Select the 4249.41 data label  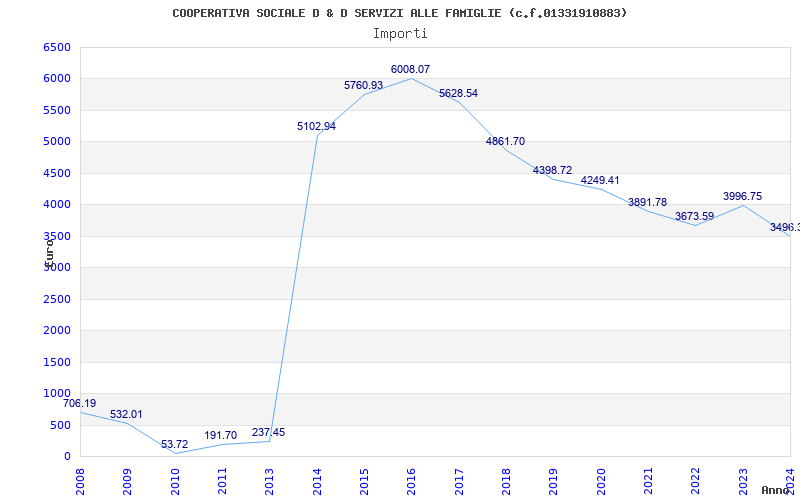coord(600,180)
